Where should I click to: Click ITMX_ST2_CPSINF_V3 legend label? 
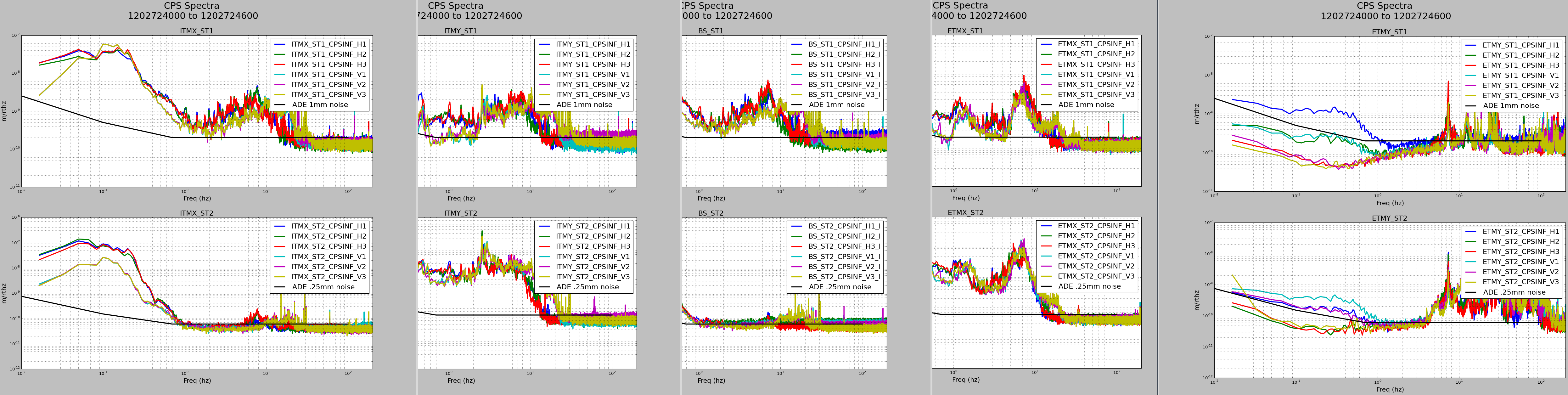(x=329, y=277)
